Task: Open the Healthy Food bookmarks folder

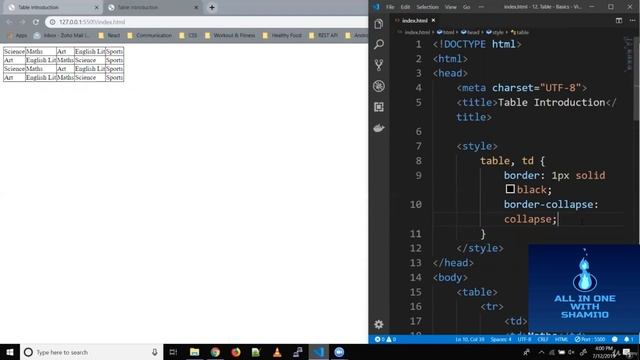Action: (282, 36)
